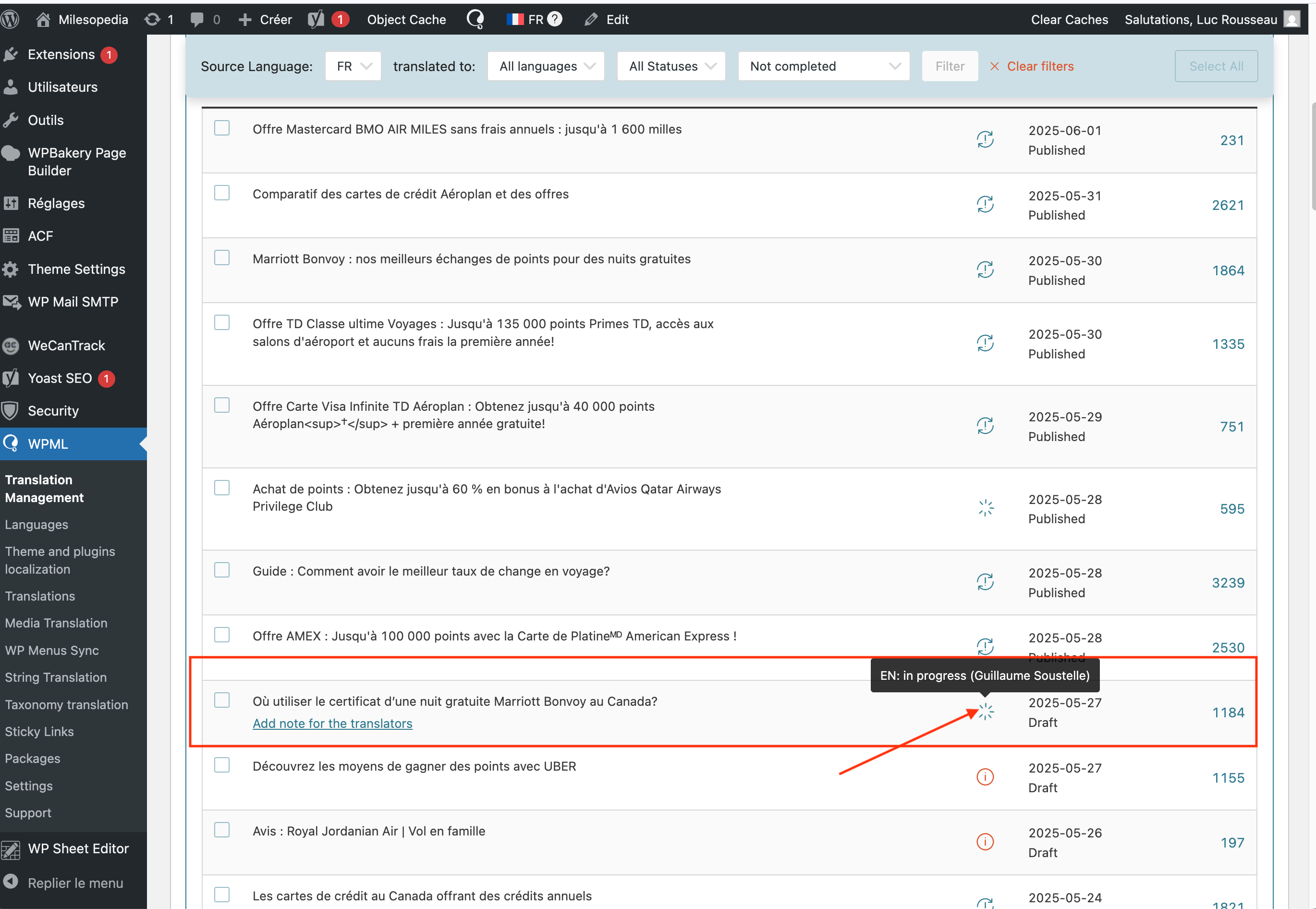Open the Milesopedia home icon
Screen dimensions: 1316x909
(x=43, y=19)
